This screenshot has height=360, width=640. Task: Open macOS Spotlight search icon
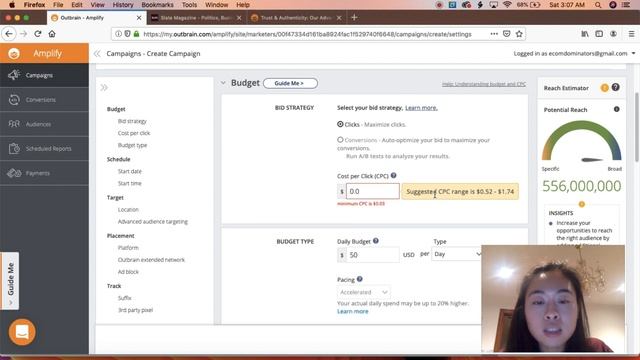point(598,5)
